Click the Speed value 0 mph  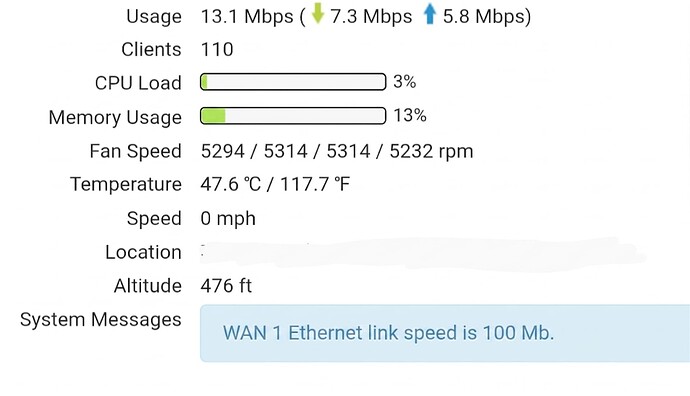tap(228, 219)
